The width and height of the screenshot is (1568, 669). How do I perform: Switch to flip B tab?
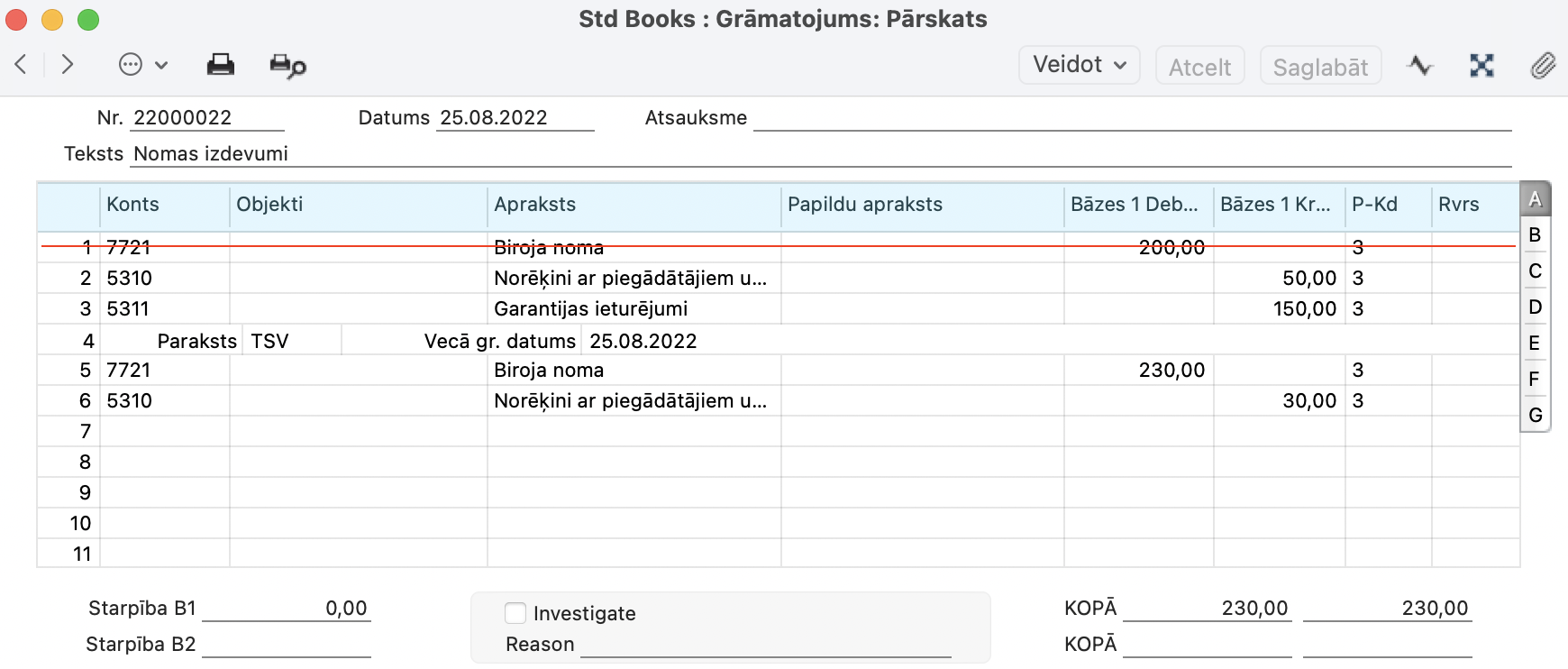pyautogui.click(x=1535, y=234)
